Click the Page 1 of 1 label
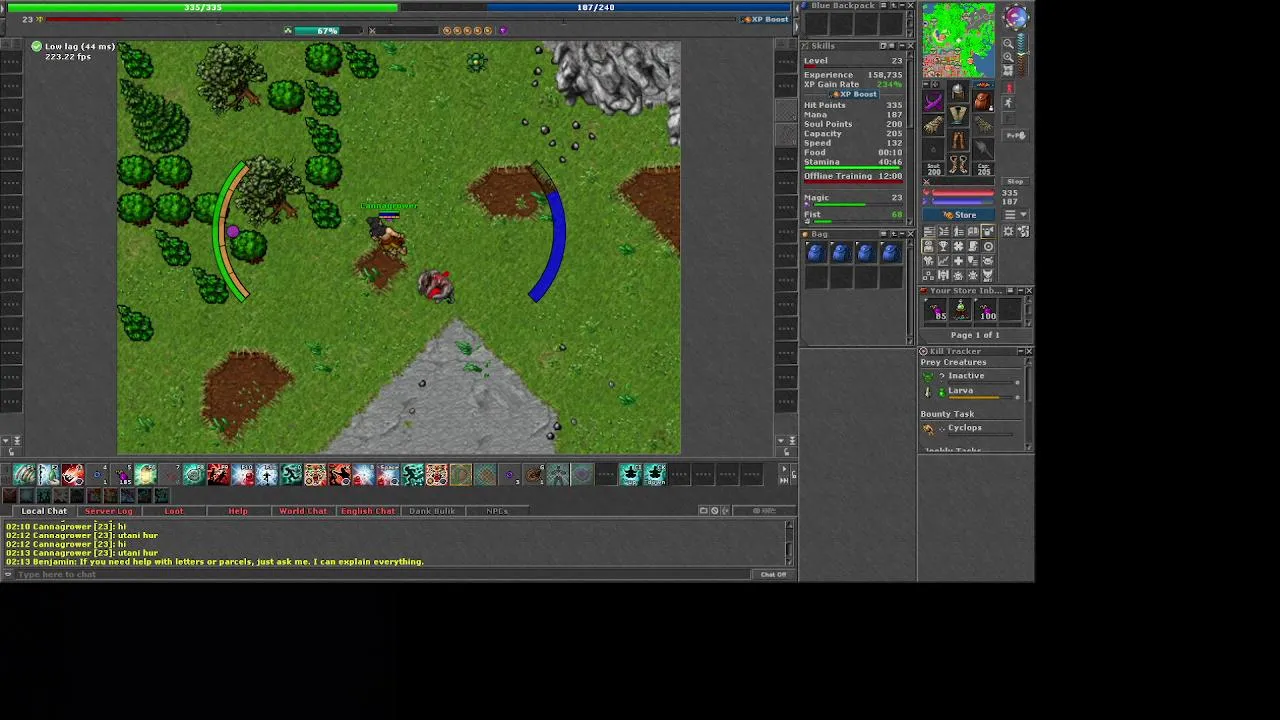Image resolution: width=1280 pixels, height=720 pixels. (x=975, y=335)
